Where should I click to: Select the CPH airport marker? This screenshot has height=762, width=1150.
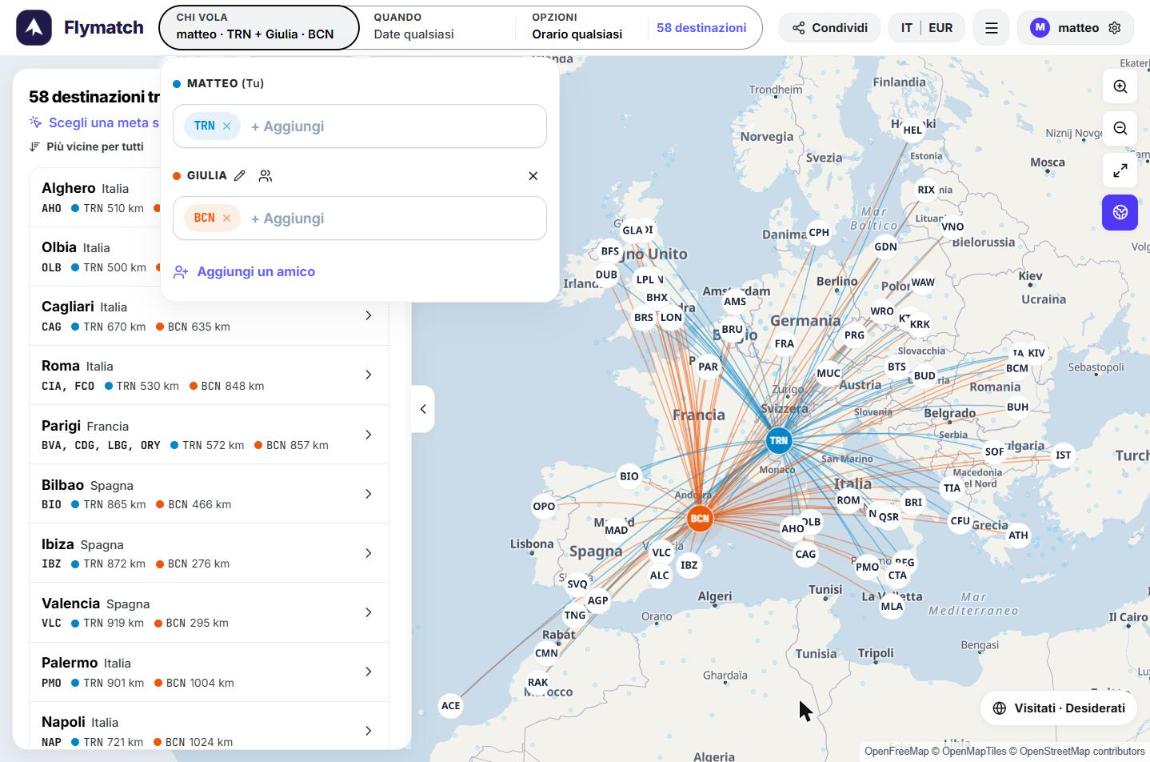point(818,232)
